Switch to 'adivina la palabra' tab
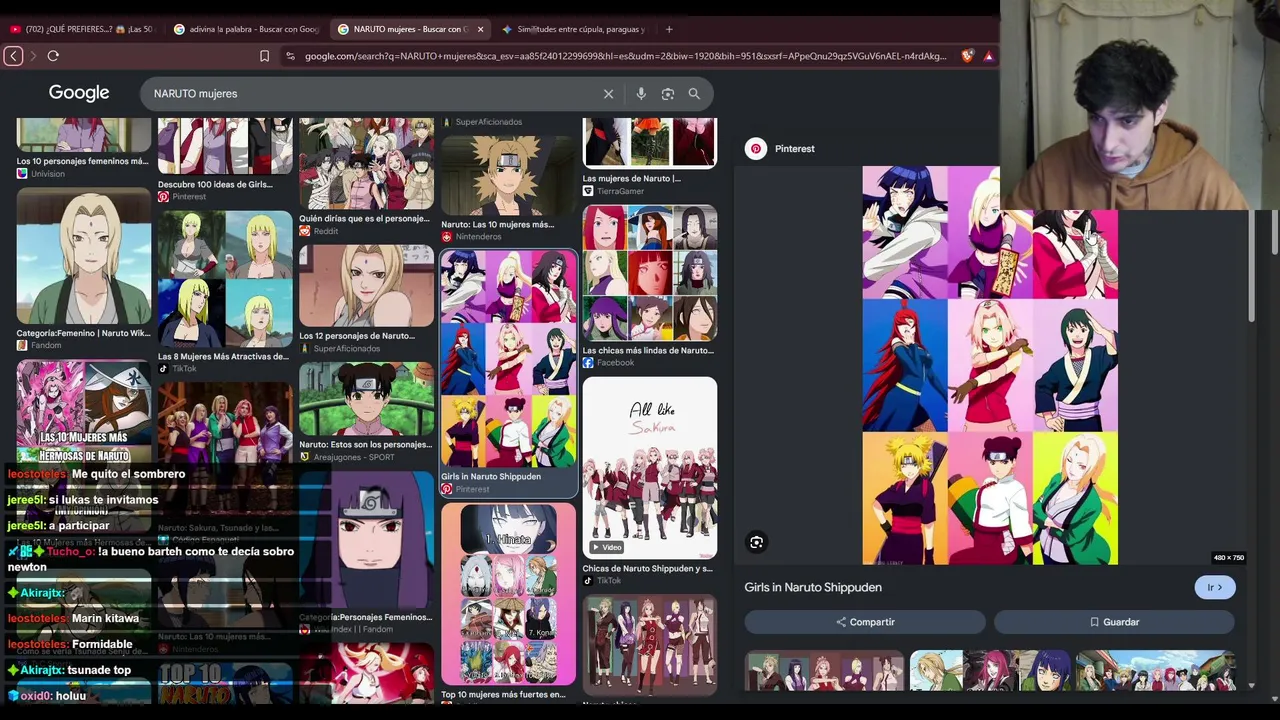This screenshot has width=1280, height=720. tap(247, 29)
